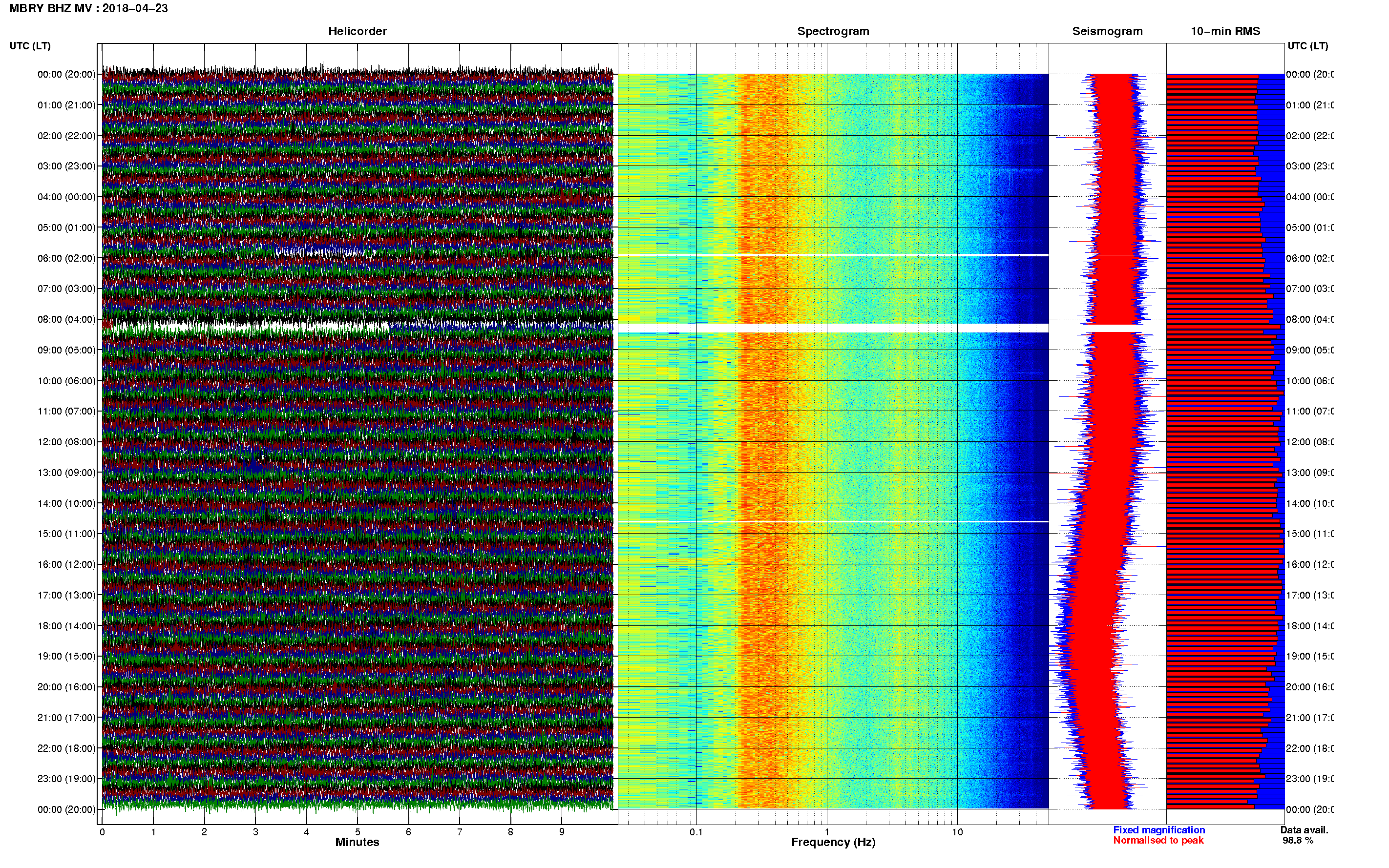Click the '98.8 %' data availability value
1389x868 pixels.
click(1298, 841)
